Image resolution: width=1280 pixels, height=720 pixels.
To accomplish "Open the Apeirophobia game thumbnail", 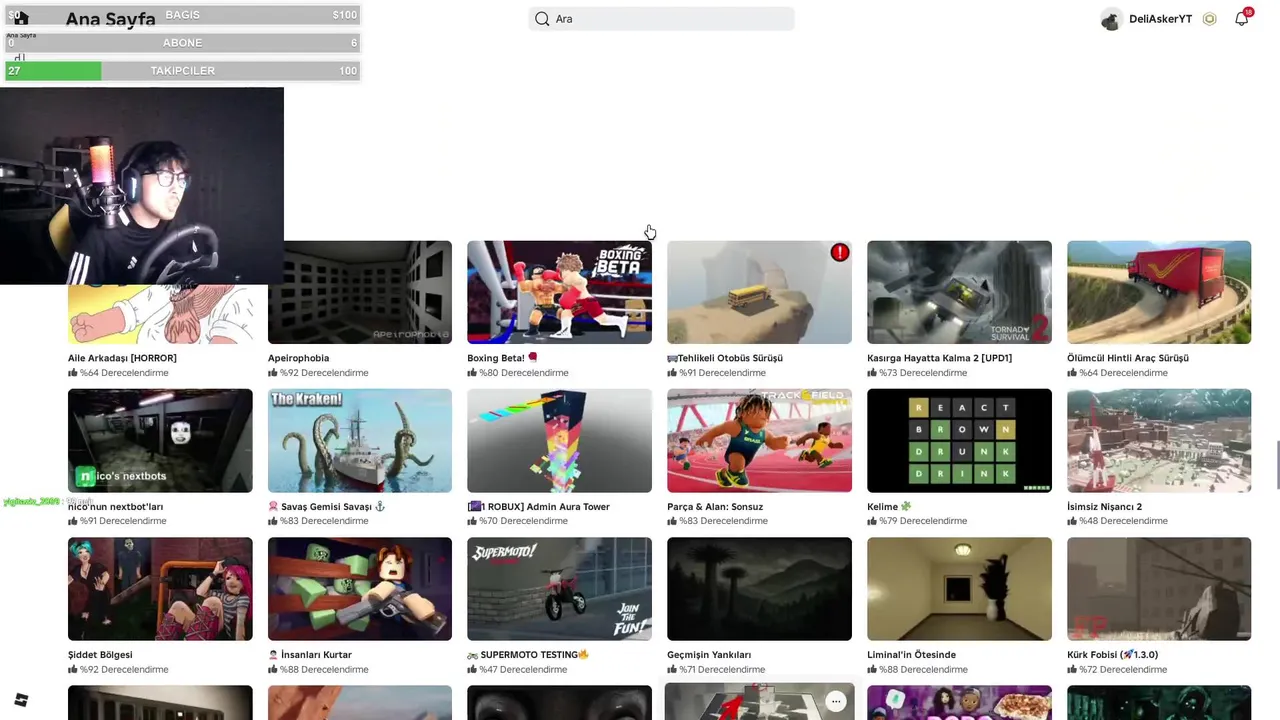I will coord(360,292).
